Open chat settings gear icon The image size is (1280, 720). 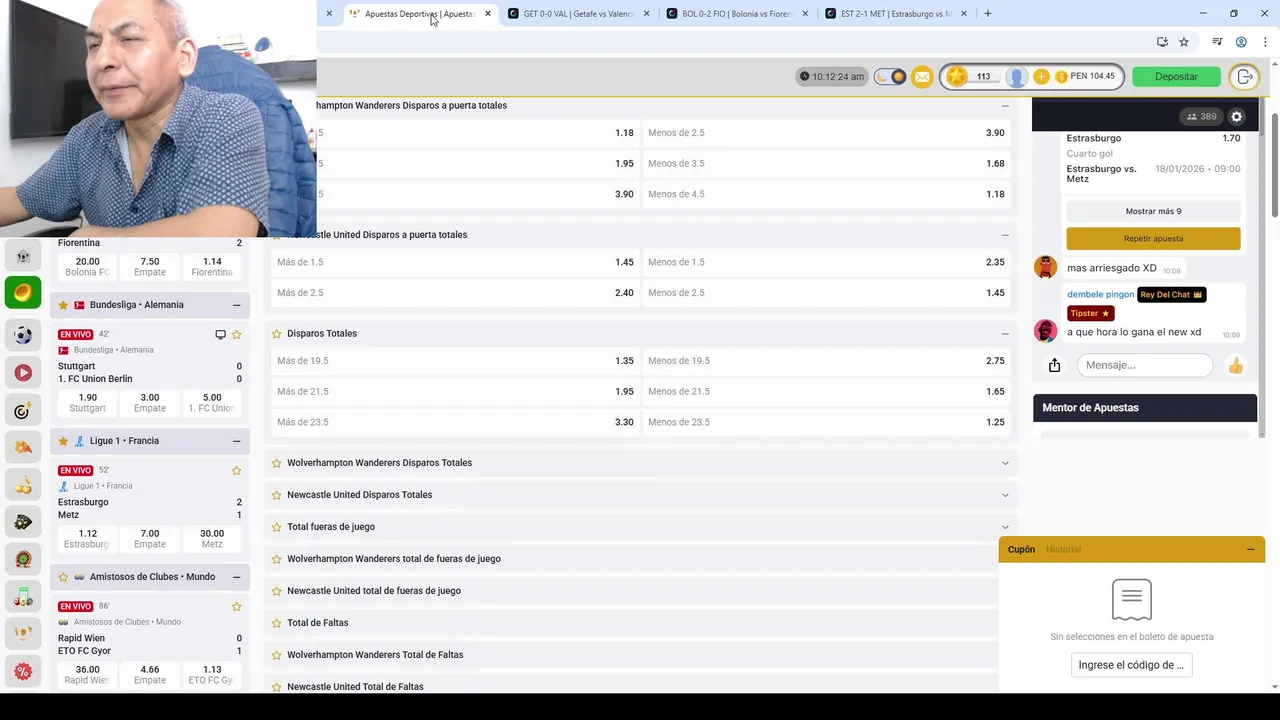[x=1237, y=117]
